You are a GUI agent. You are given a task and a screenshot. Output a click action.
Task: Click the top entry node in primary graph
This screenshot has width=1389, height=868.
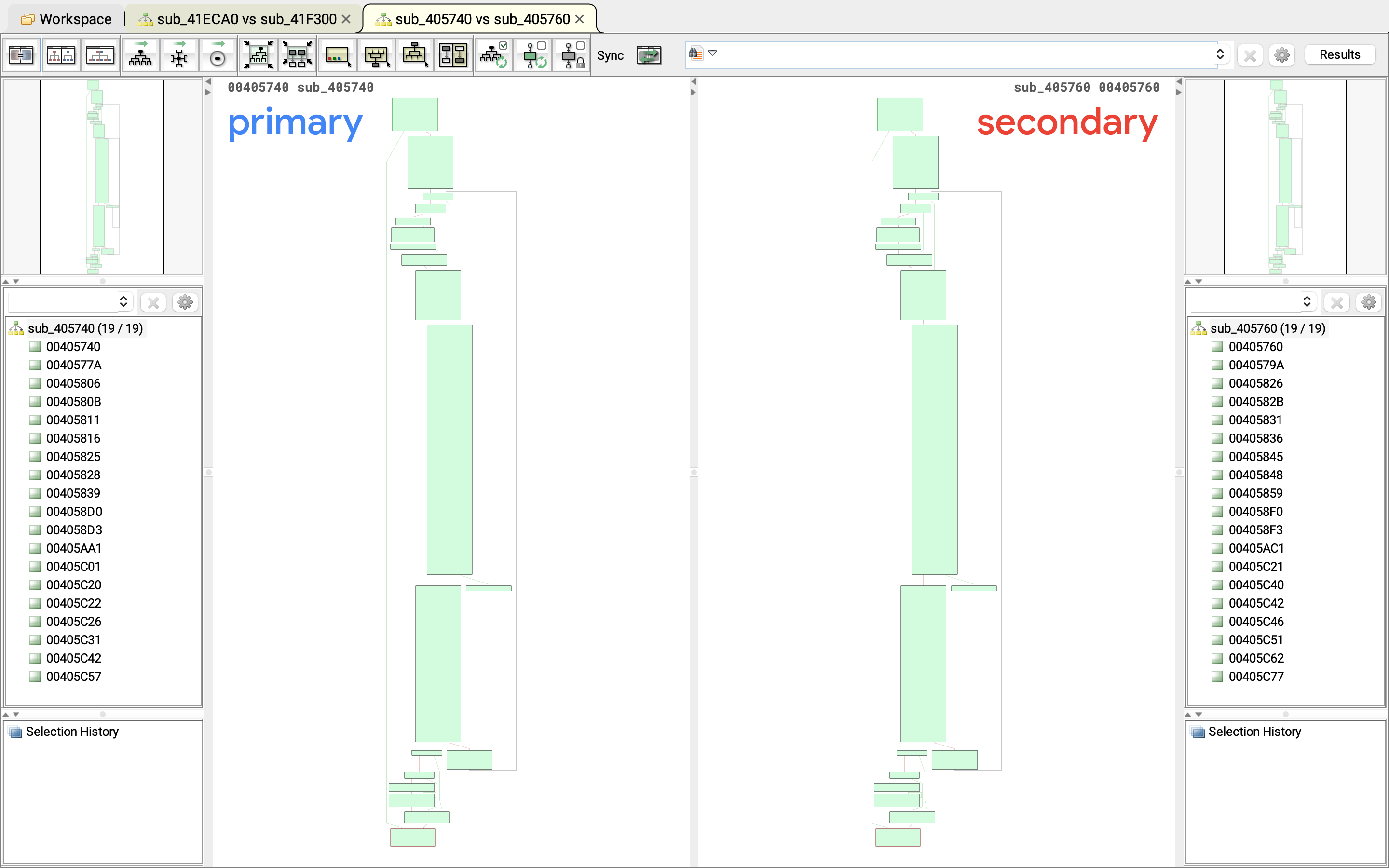point(415,114)
